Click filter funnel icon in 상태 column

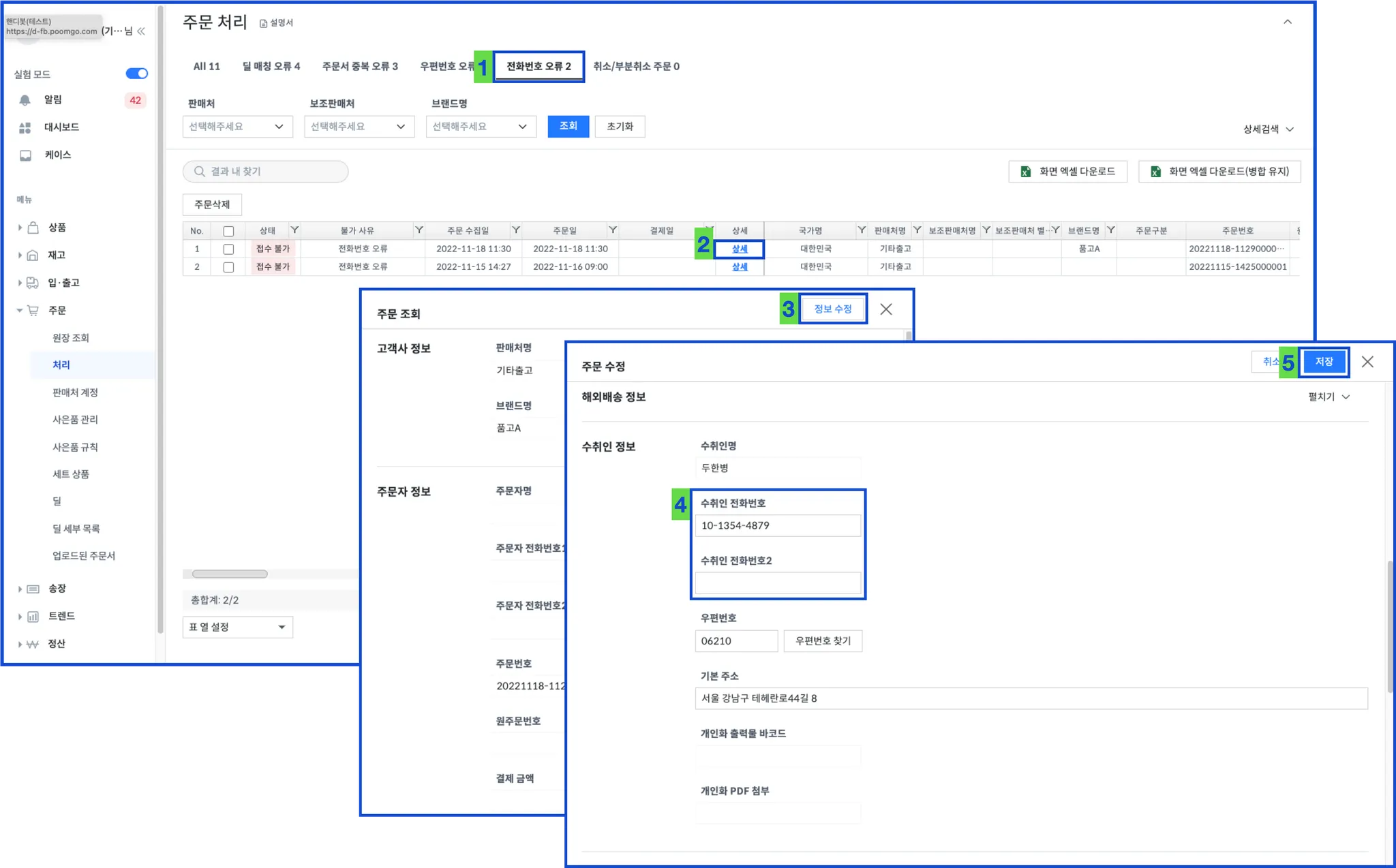point(294,230)
